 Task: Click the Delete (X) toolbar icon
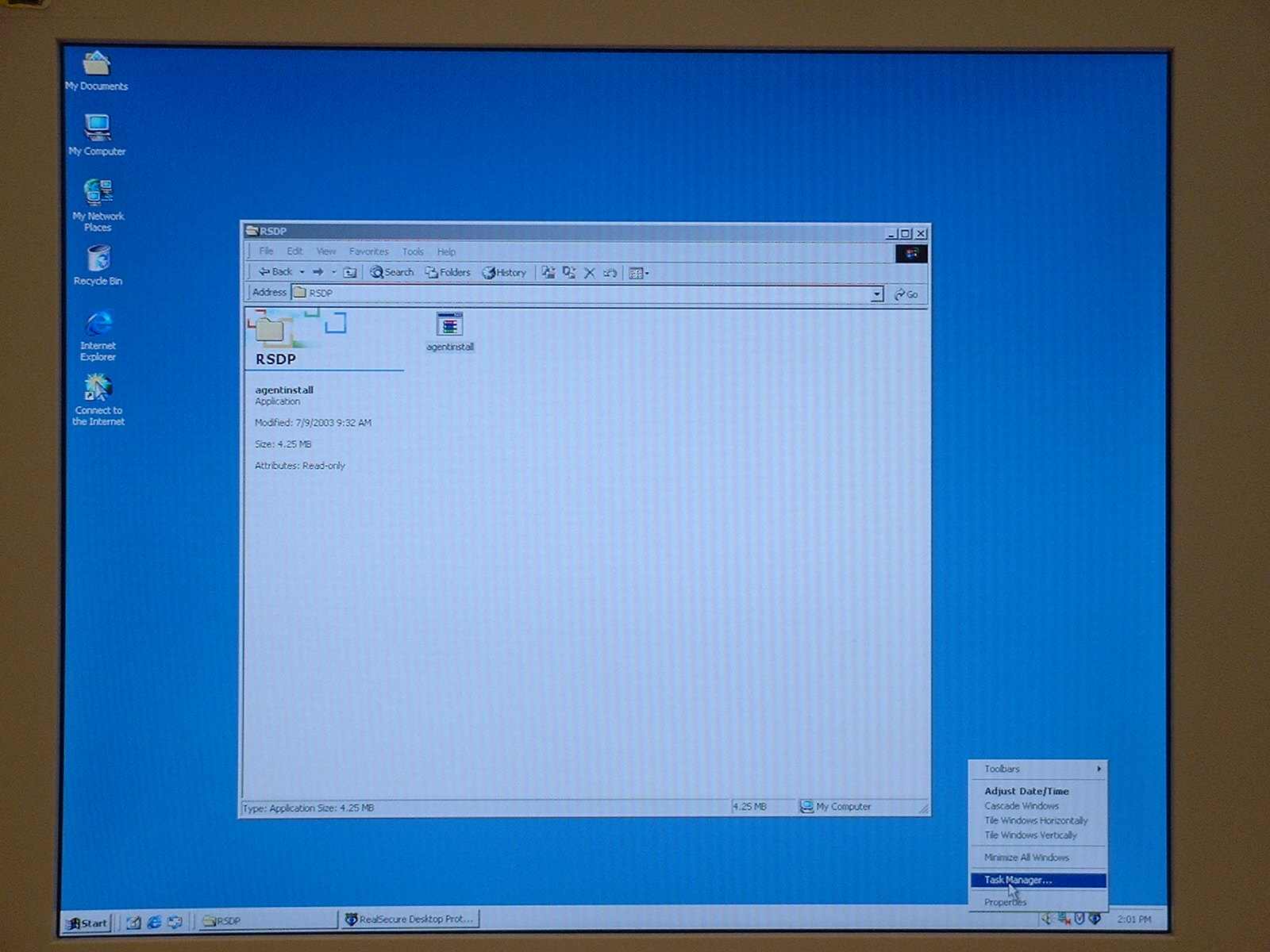pyautogui.click(x=589, y=273)
